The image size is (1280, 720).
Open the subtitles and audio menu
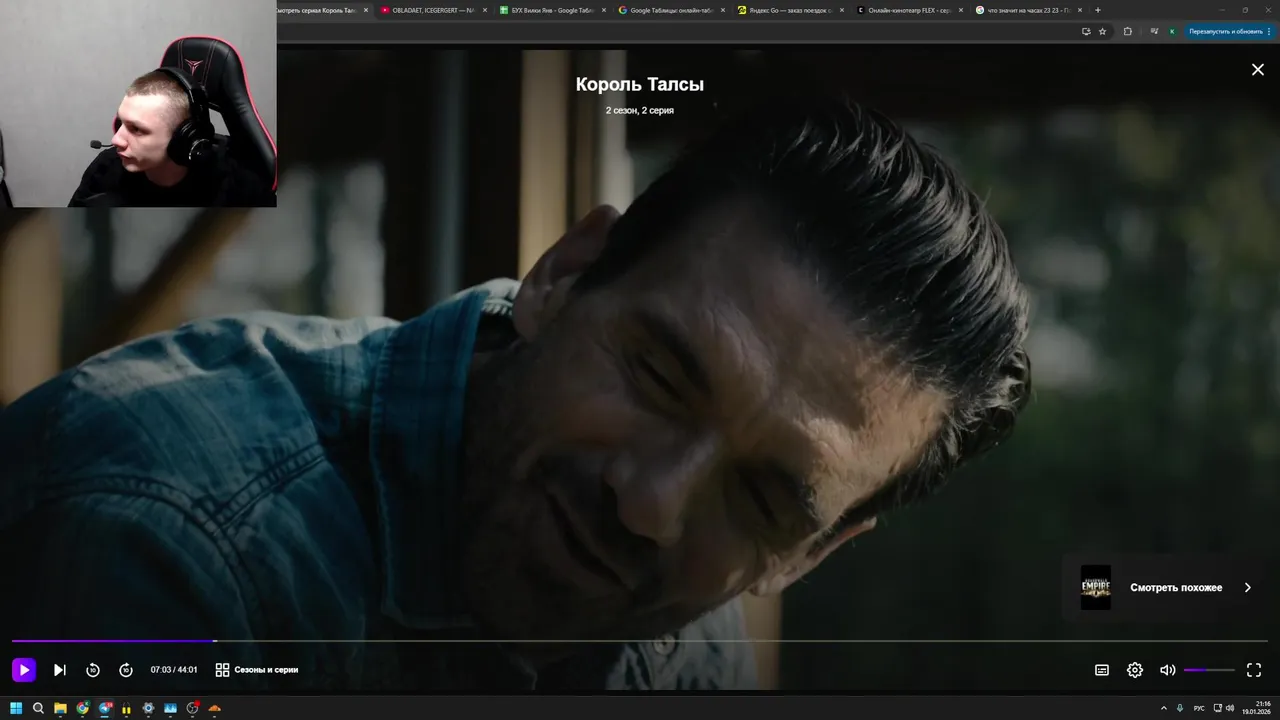tap(1102, 670)
